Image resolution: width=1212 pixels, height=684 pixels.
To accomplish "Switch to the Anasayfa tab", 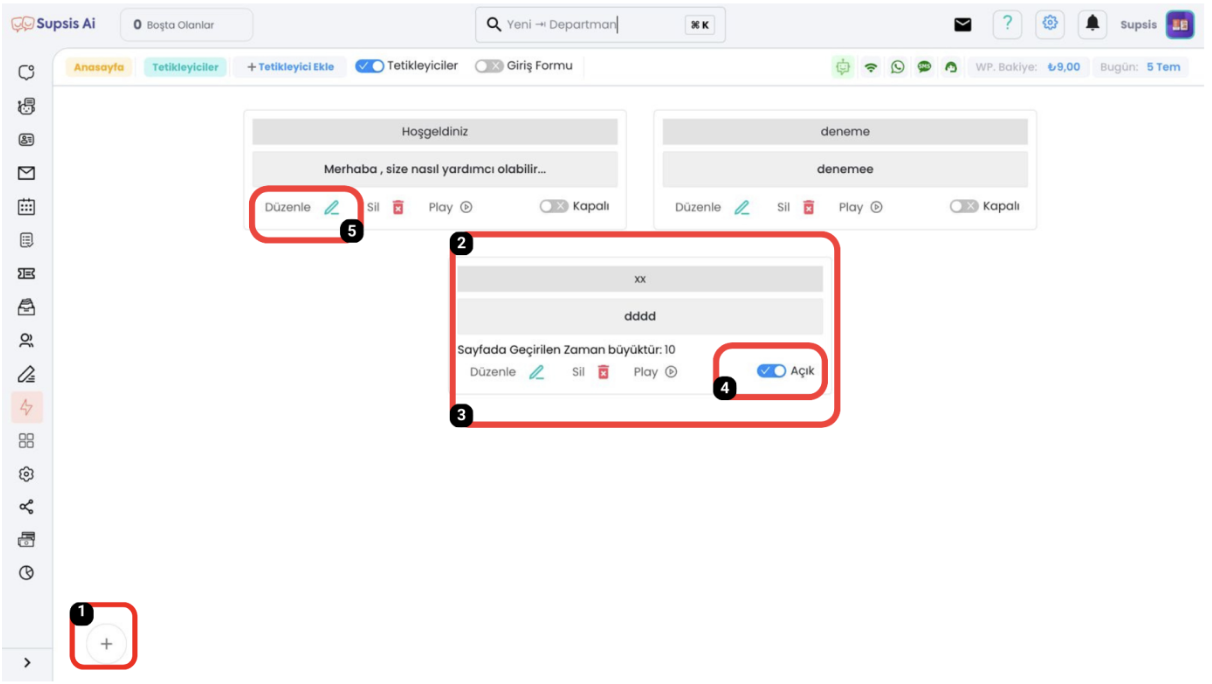I will pos(98,68).
